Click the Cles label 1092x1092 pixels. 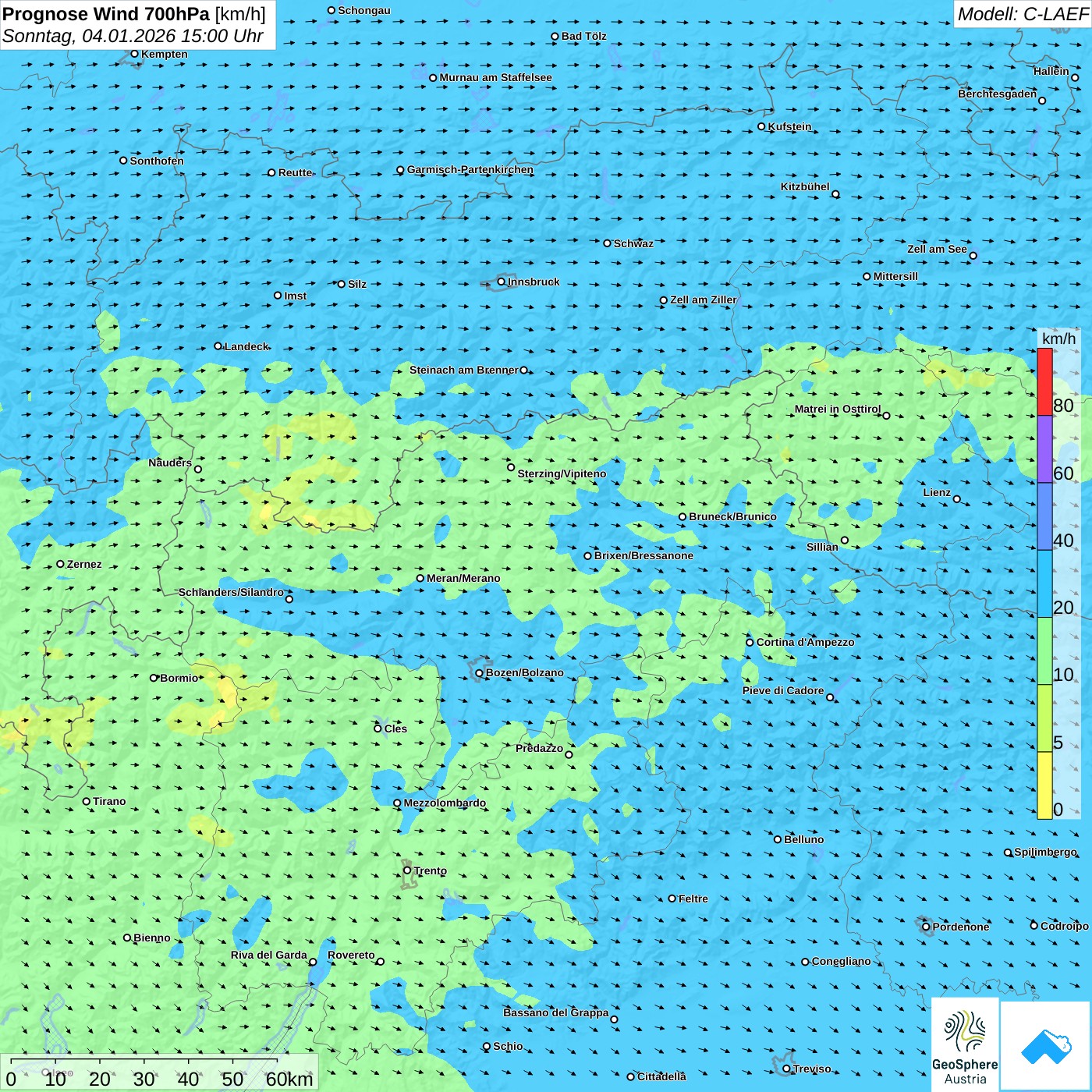coord(395,729)
